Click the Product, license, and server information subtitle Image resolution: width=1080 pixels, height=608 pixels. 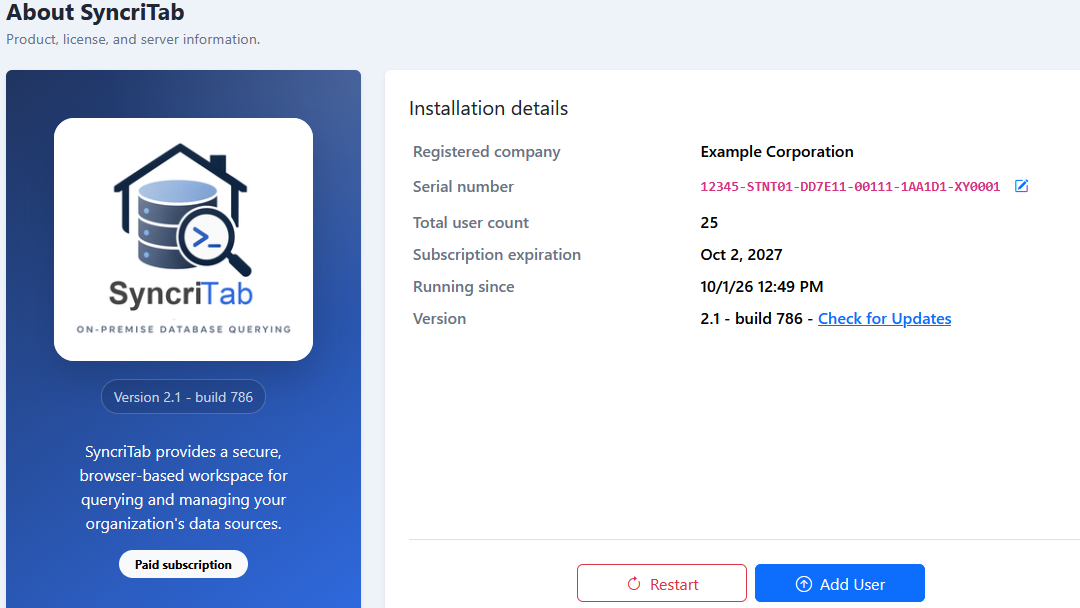coord(133,39)
